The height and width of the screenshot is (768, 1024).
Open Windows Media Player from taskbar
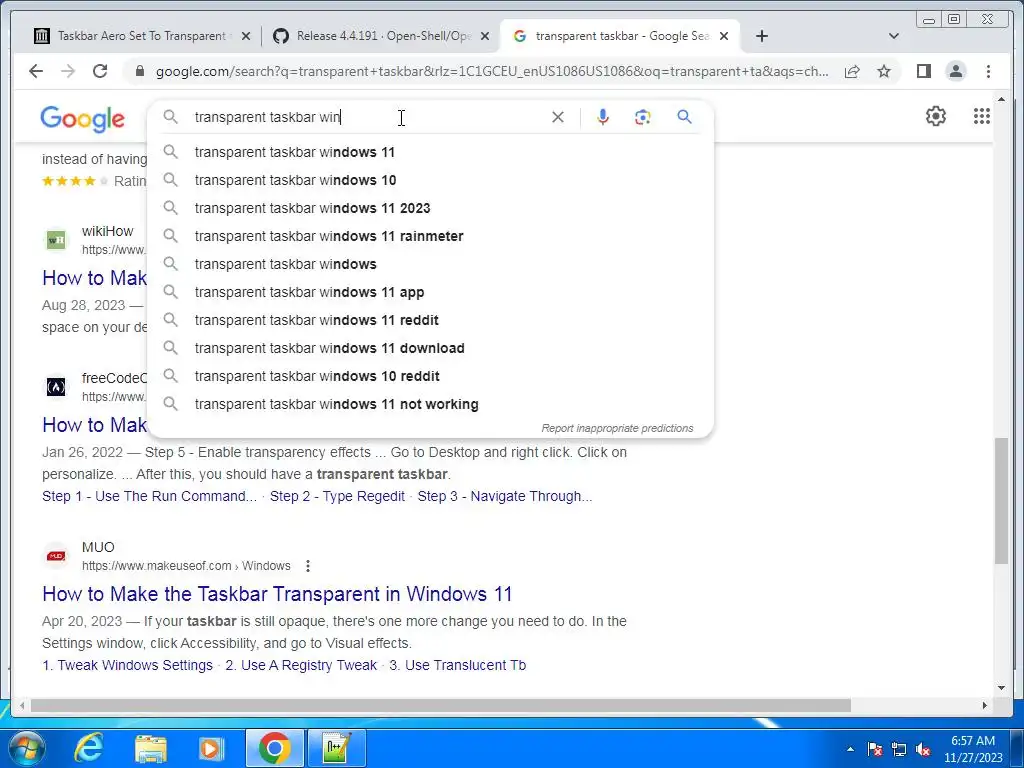[210, 748]
